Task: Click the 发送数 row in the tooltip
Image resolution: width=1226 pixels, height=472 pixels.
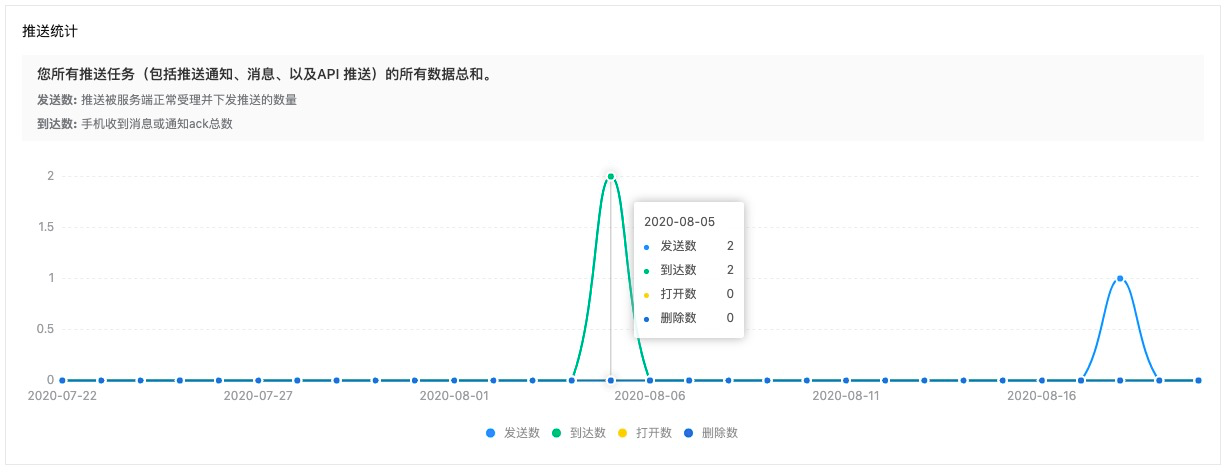Action: (689, 246)
